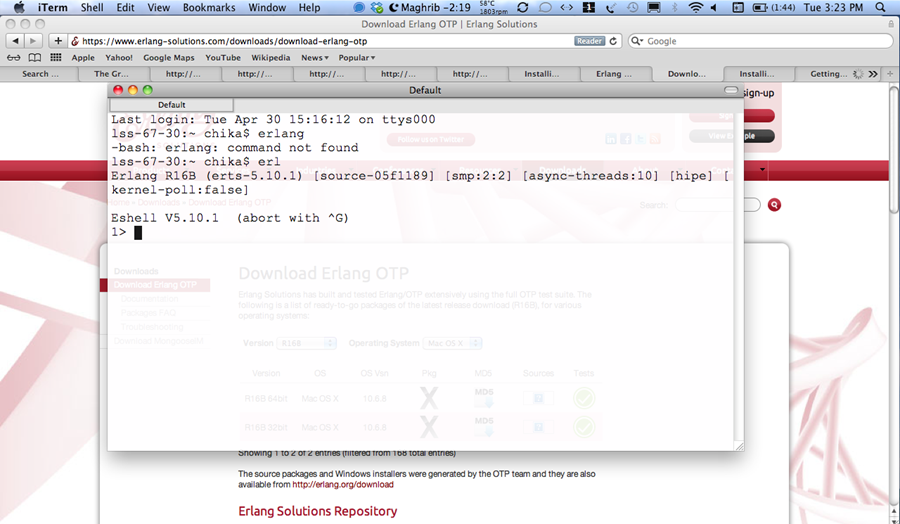Open the Edit menu
The width and height of the screenshot is (900, 524).
(x=125, y=7)
